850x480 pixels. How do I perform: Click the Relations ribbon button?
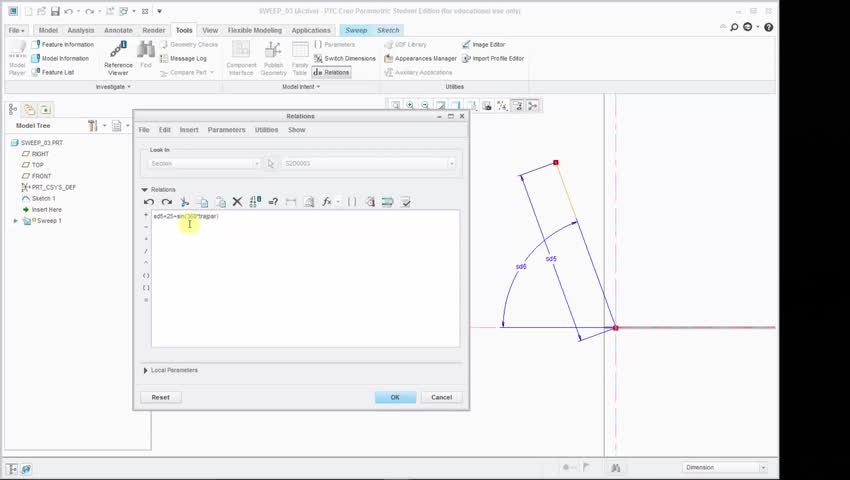(x=331, y=72)
